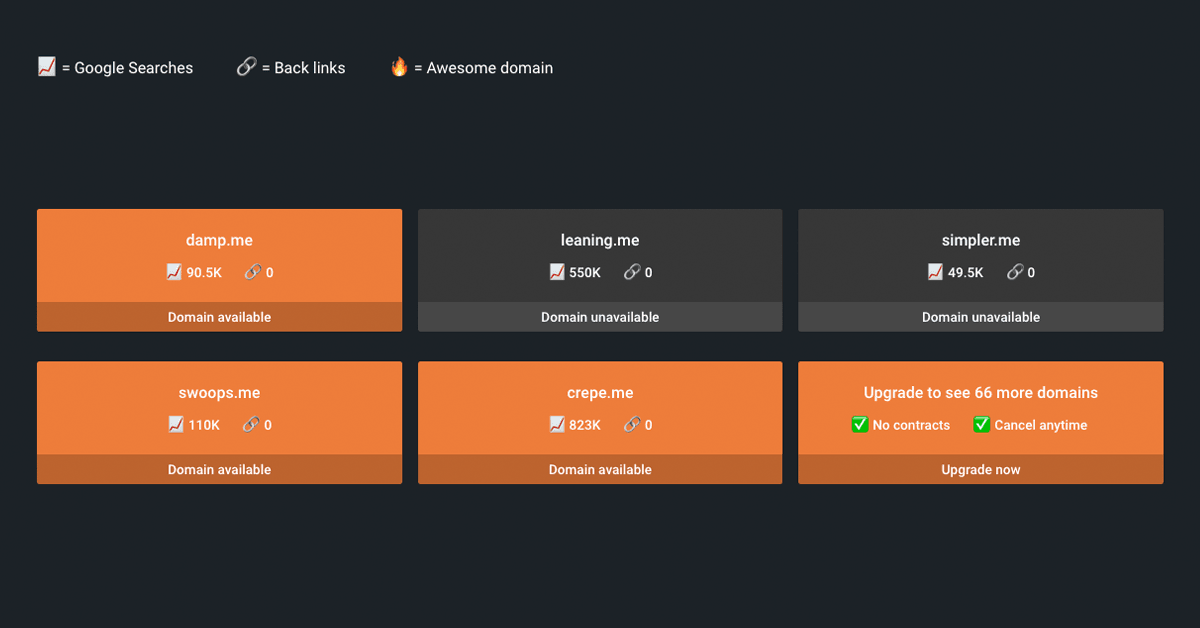
Task: Click the backlink chain icon on leaning.me card
Action: tap(632, 272)
